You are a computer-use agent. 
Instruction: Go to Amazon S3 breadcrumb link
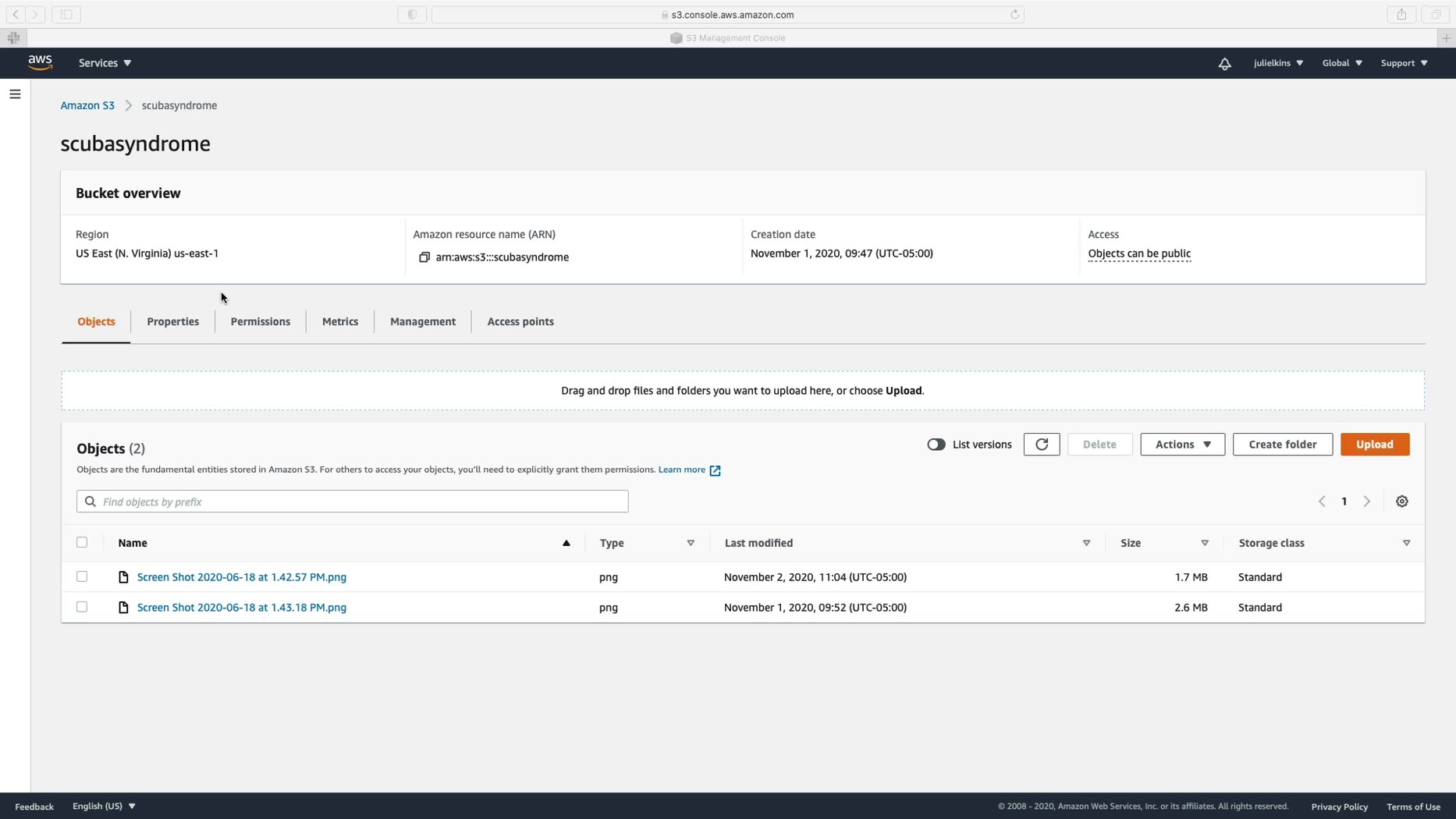[87, 105]
